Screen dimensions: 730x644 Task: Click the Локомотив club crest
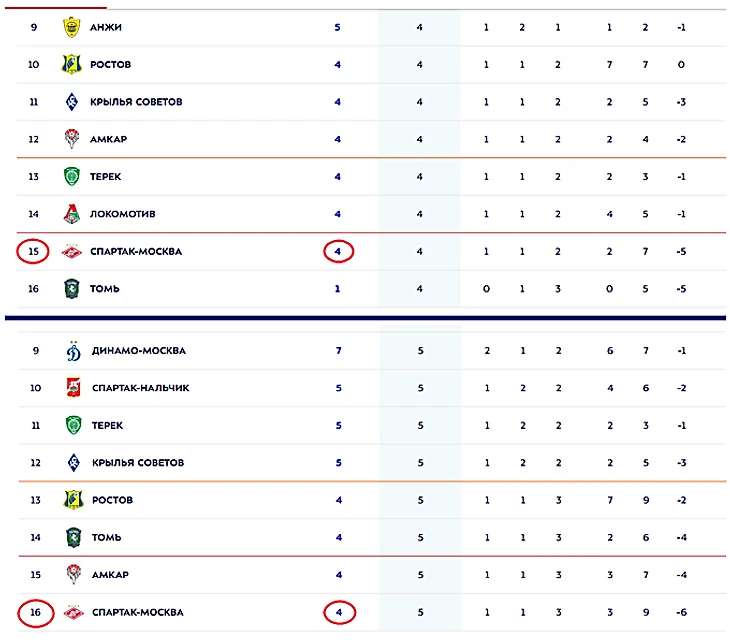pos(72,214)
